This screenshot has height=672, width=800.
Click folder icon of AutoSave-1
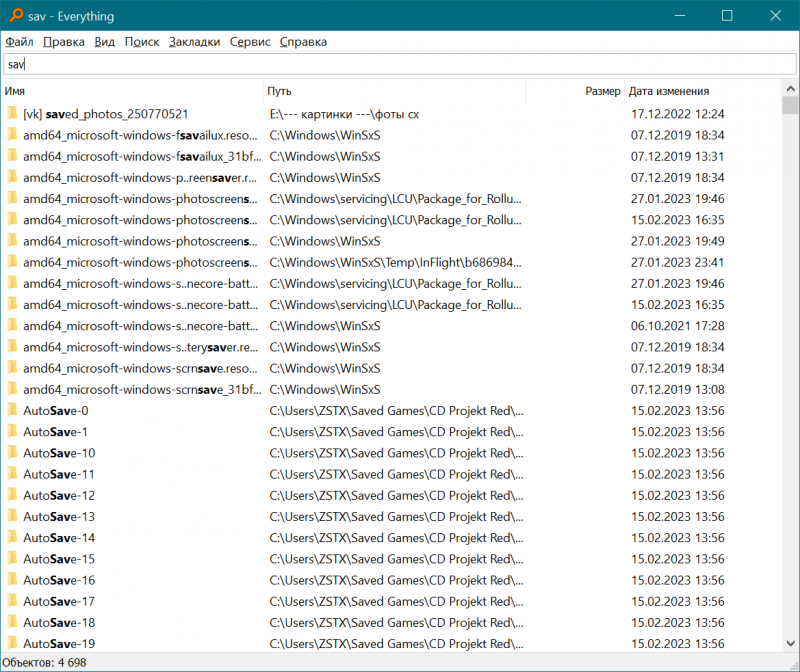click(13, 432)
